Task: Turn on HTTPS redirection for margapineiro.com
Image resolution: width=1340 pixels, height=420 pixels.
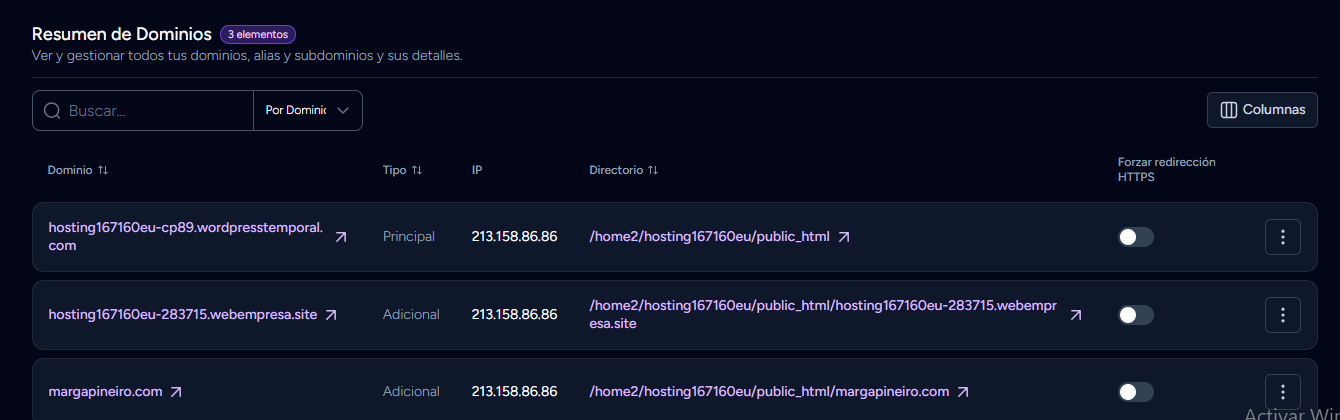Action: 1135,392
